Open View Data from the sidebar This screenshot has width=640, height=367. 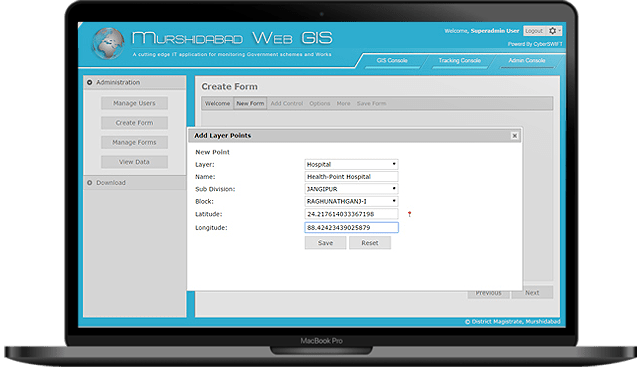[134, 162]
